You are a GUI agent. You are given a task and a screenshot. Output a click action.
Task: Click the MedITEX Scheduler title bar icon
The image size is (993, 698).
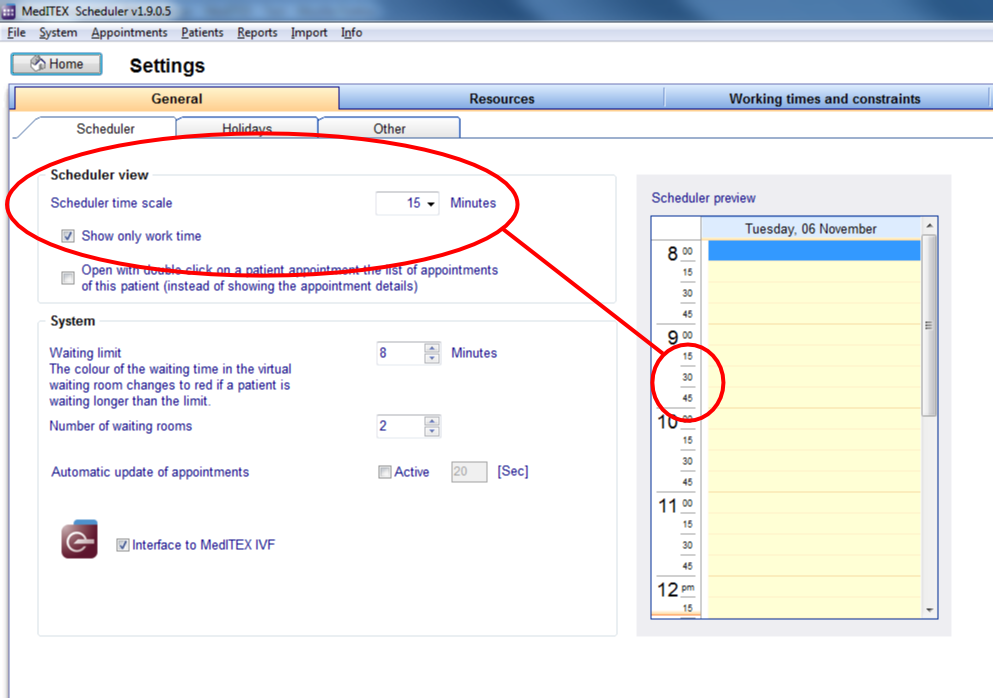(x=9, y=11)
